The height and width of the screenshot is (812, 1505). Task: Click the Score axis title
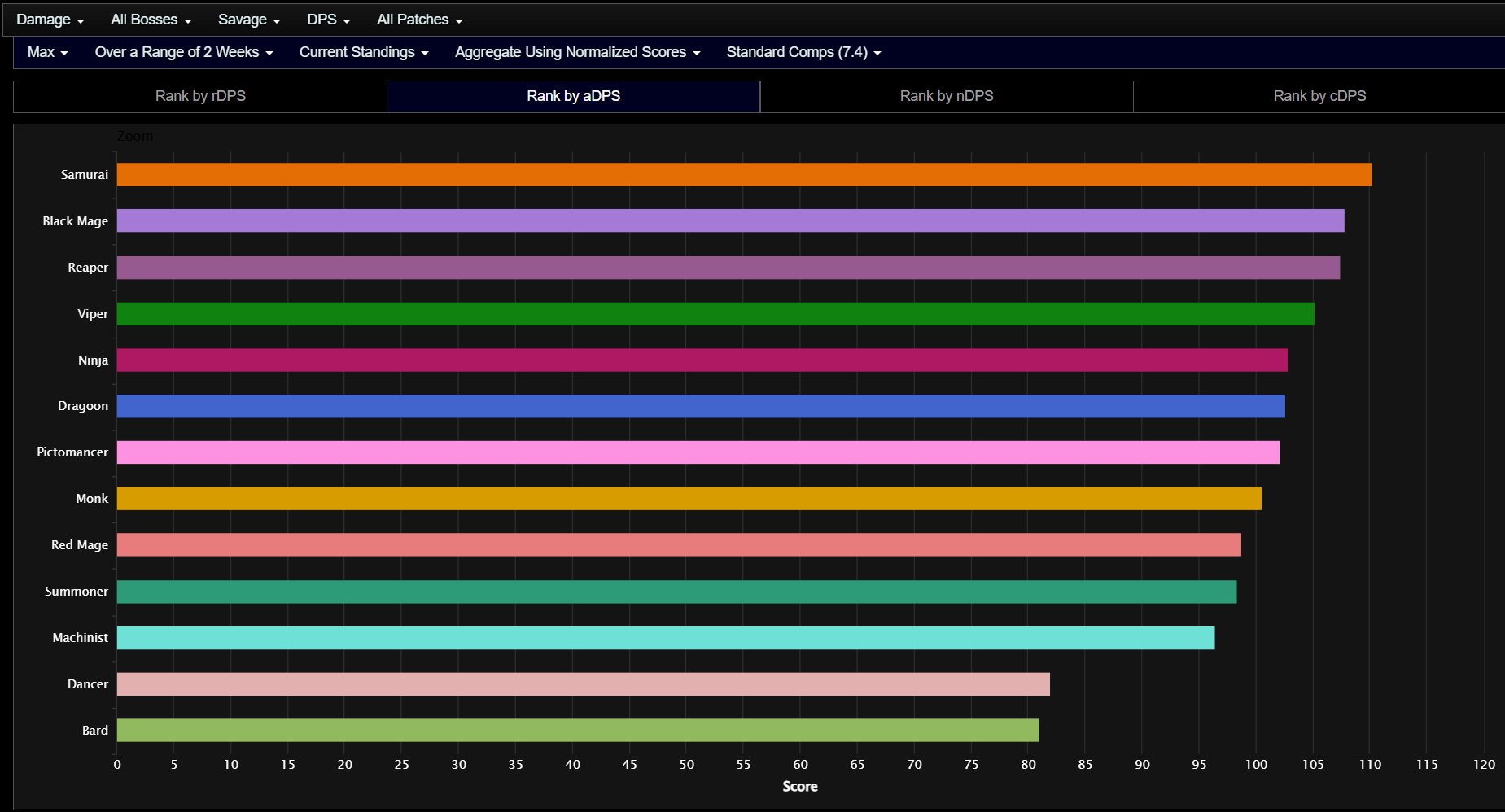(x=800, y=787)
